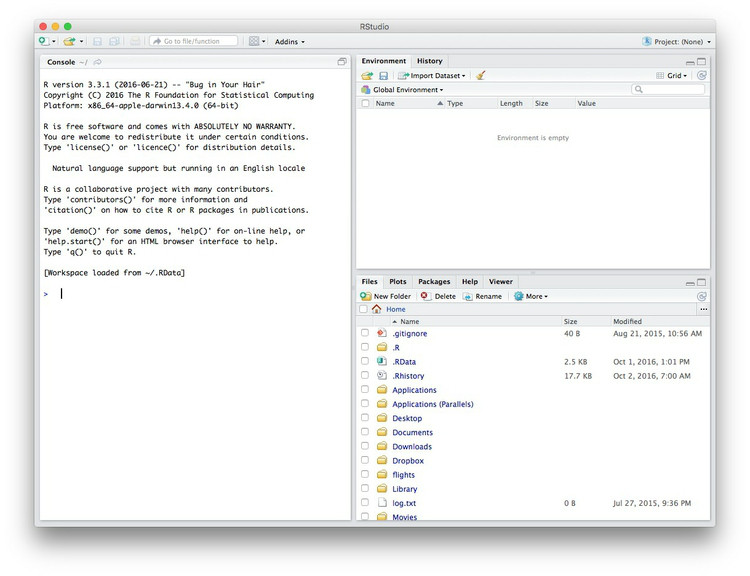Switch to the Files tab
750x576 pixels.
[x=369, y=281]
